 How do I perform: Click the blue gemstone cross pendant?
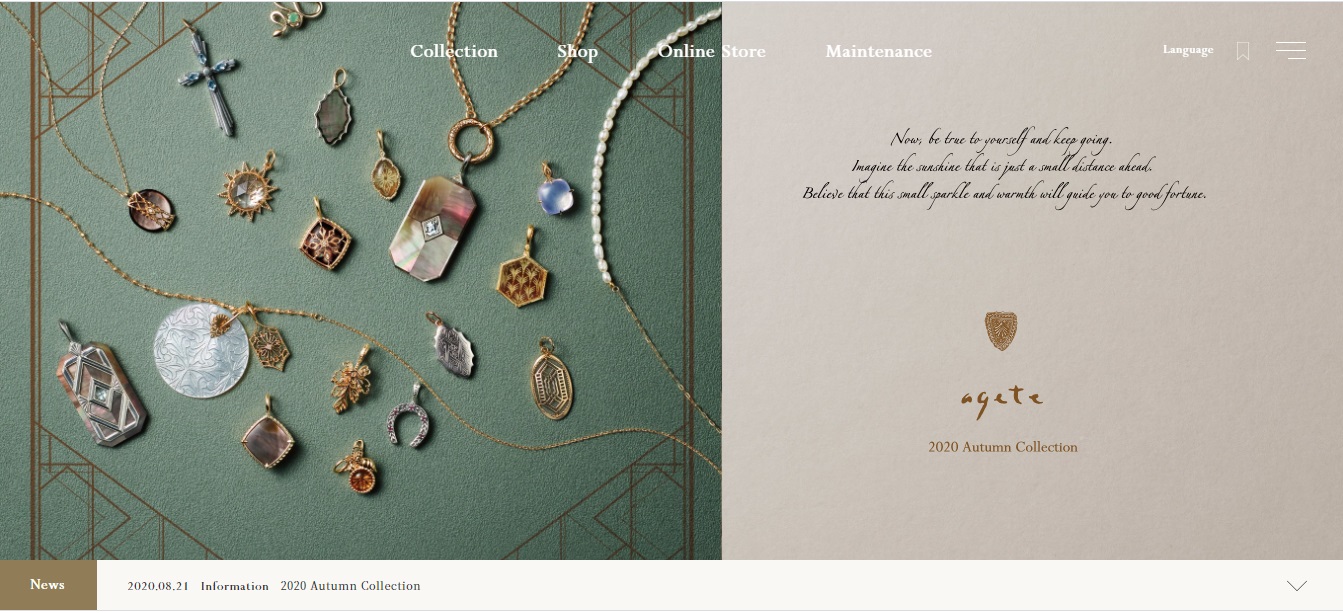coord(208,79)
